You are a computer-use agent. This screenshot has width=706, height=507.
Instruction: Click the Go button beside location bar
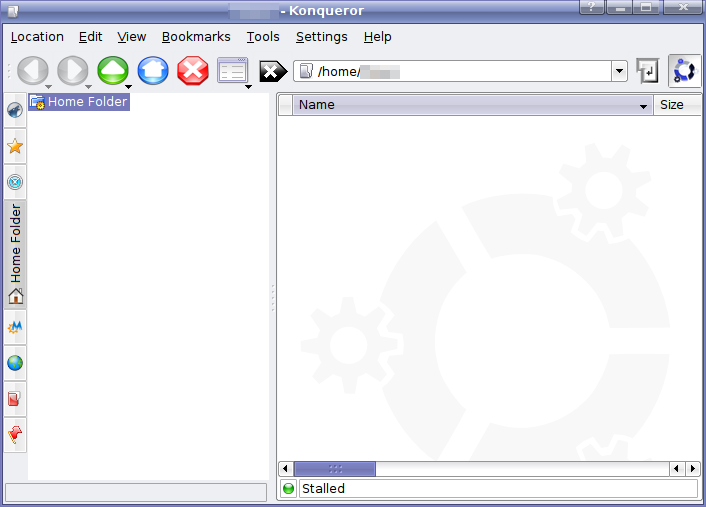648,71
